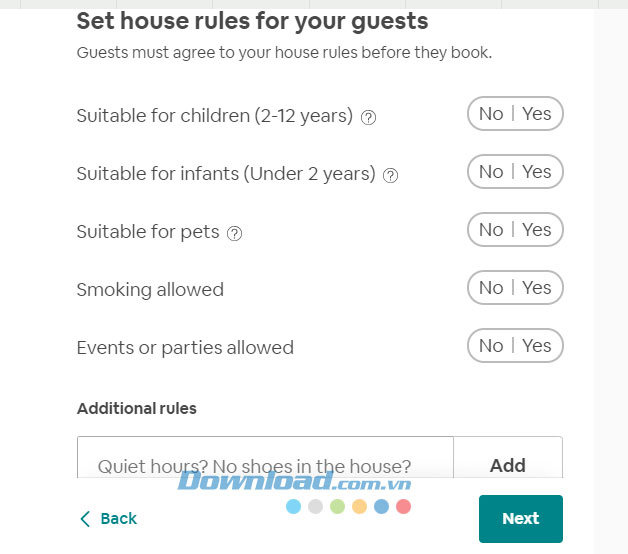This screenshot has height=554, width=628.
Task: Choose No for Smoking allowed
Action: [491, 288]
